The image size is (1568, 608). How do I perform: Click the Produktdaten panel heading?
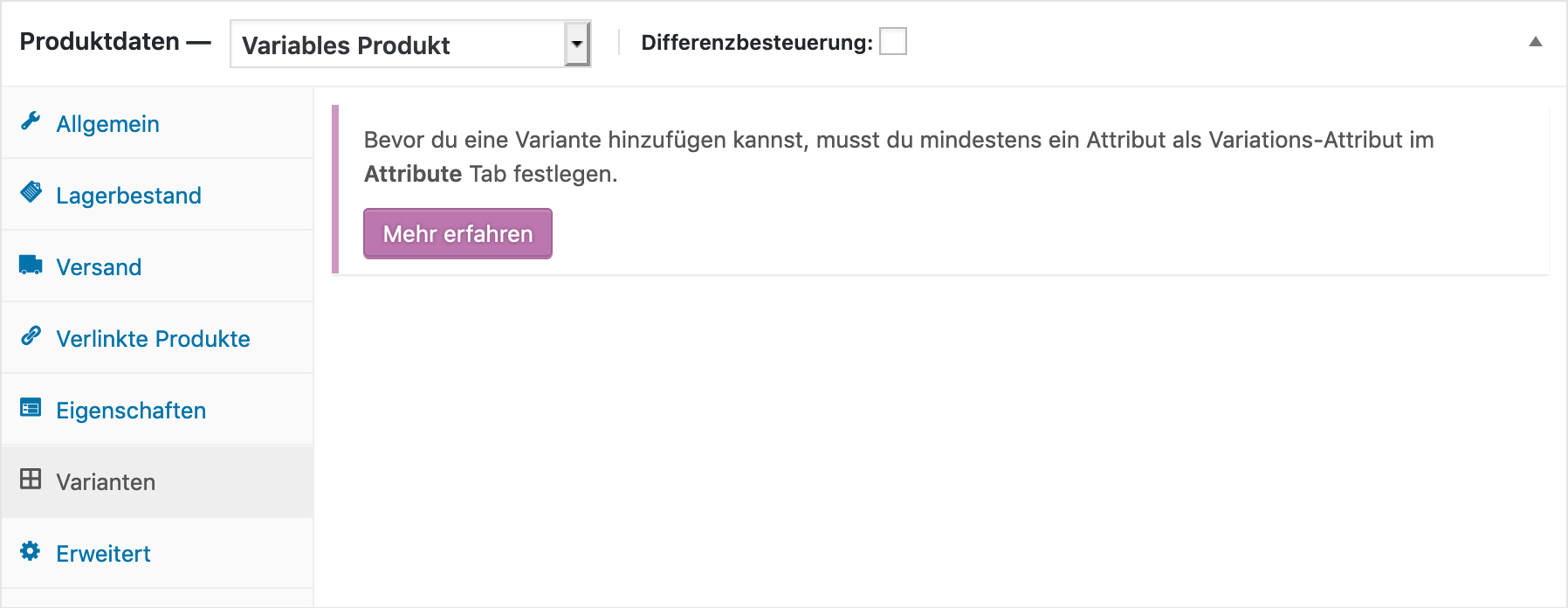point(100,41)
